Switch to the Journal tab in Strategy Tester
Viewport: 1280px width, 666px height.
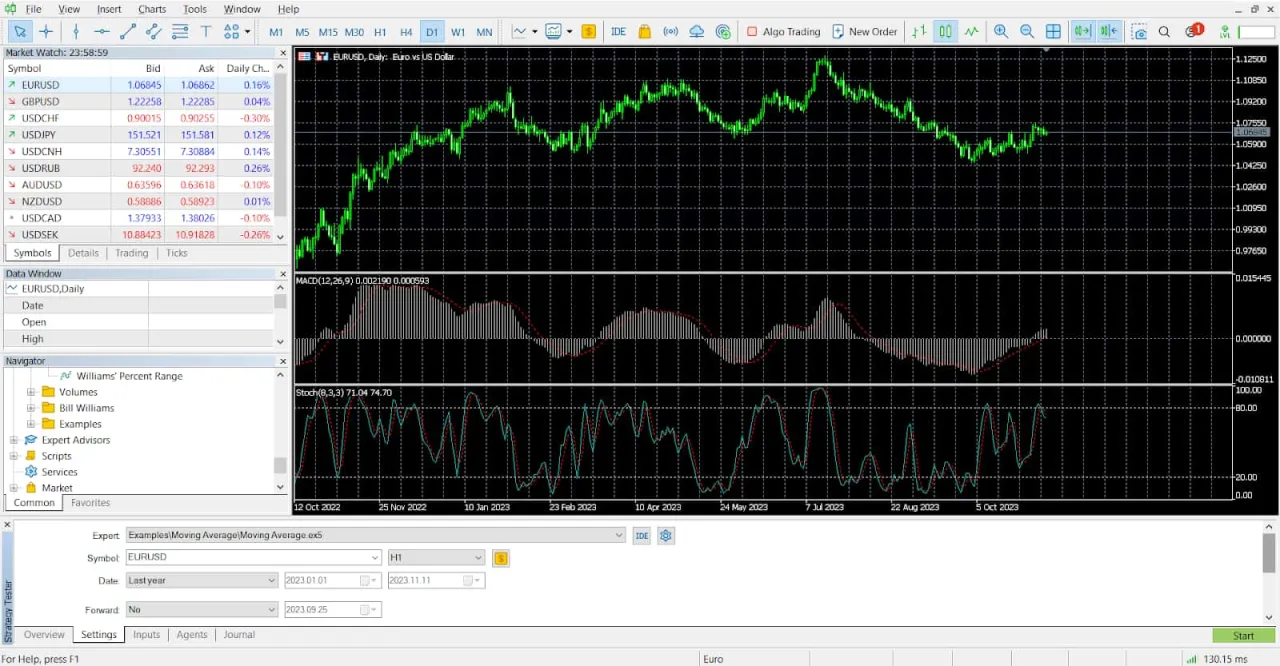coord(239,634)
